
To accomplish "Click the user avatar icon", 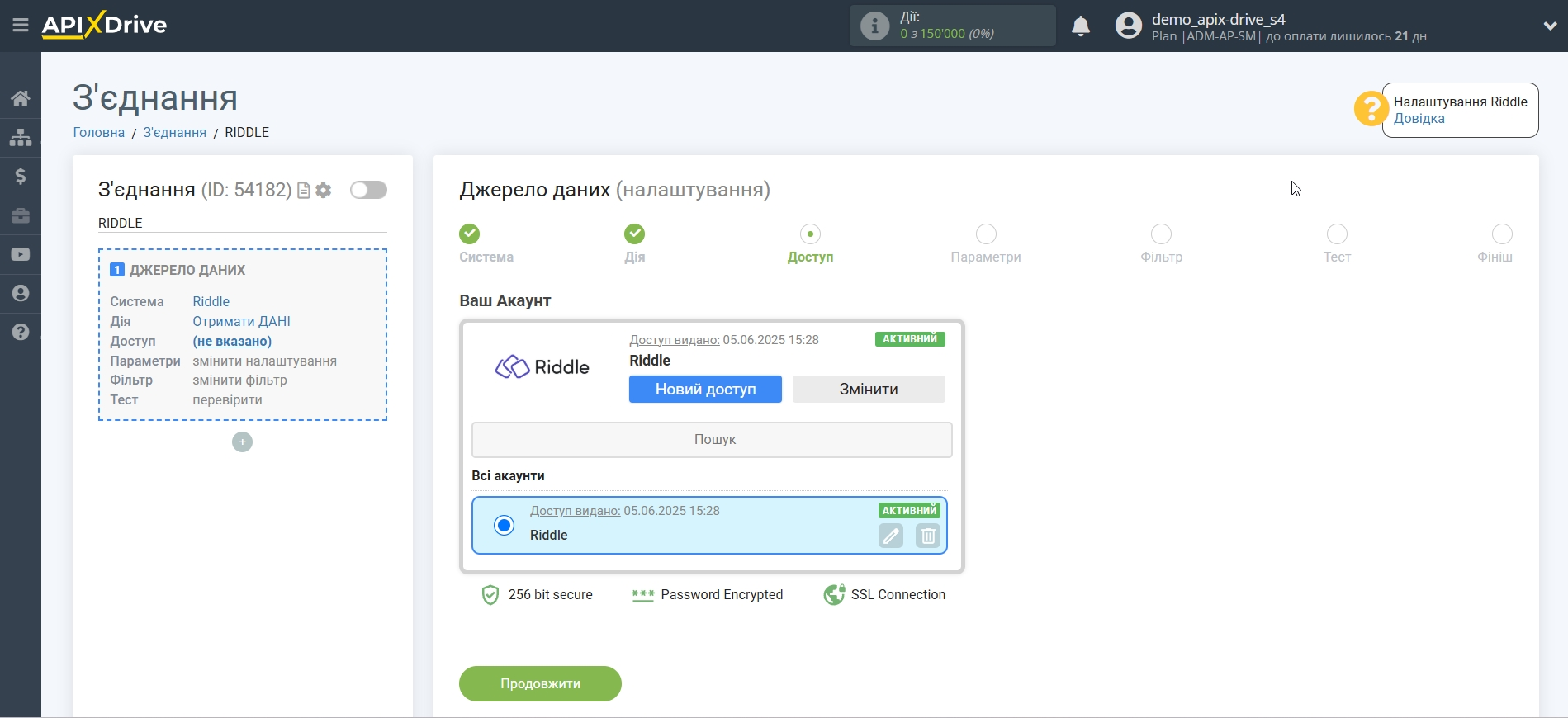I will [x=1128, y=26].
